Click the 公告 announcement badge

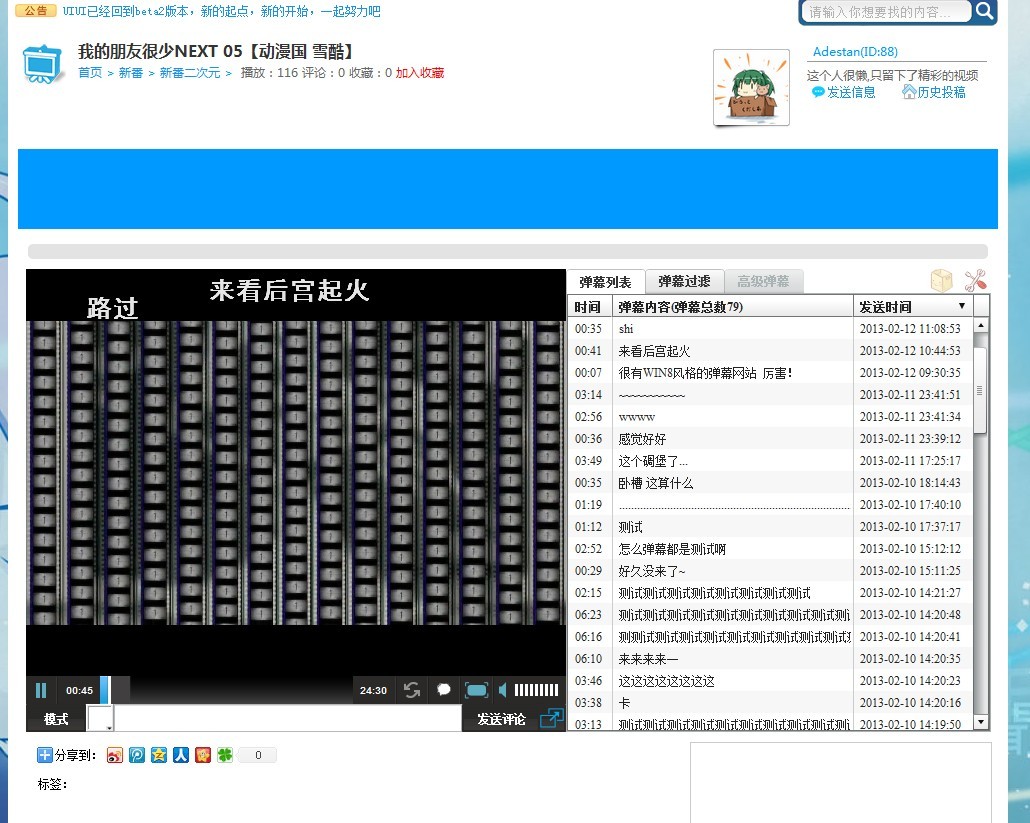pos(36,11)
